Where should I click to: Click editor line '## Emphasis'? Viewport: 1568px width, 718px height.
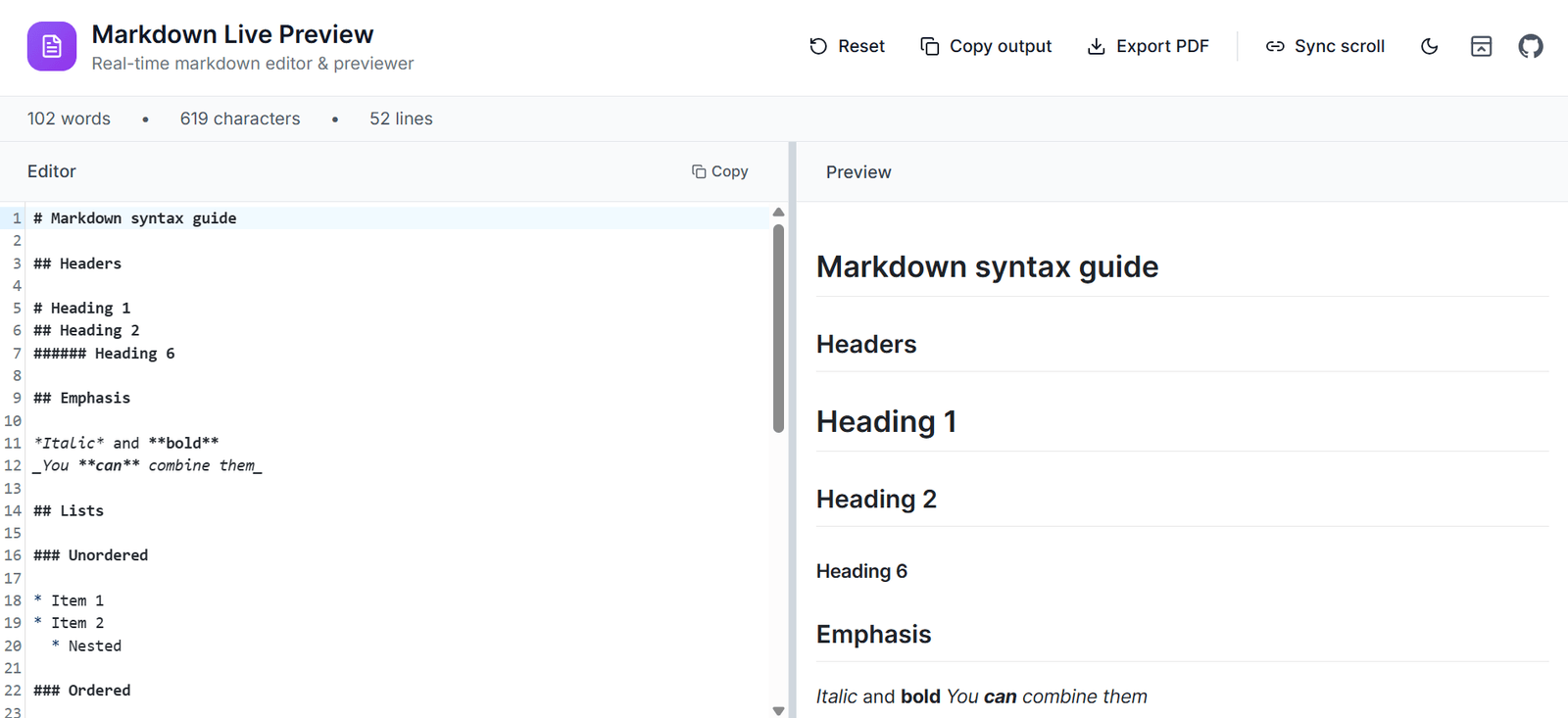point(82,398)
